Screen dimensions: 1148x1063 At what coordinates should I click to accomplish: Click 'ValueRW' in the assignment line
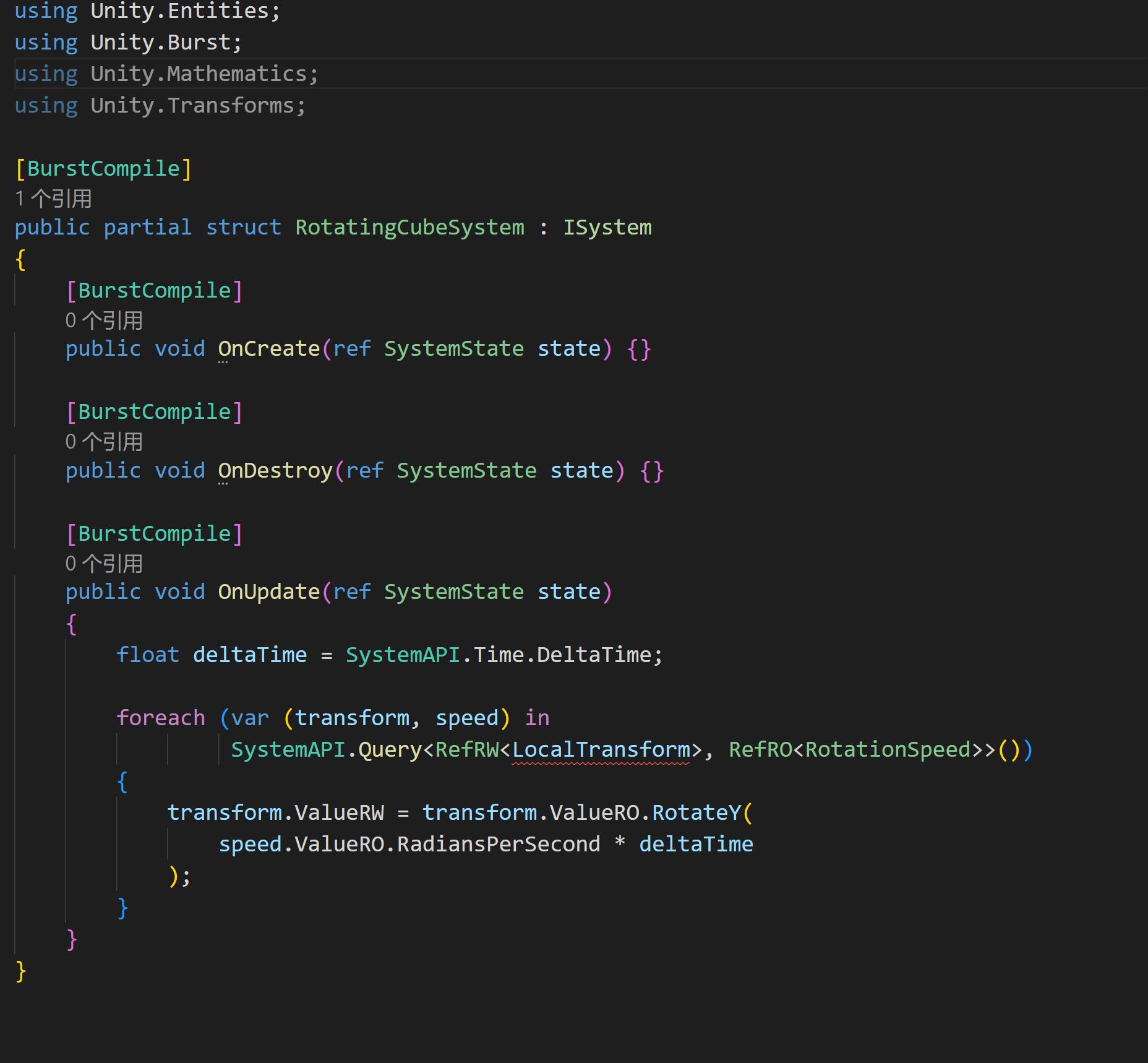point(340,812)
